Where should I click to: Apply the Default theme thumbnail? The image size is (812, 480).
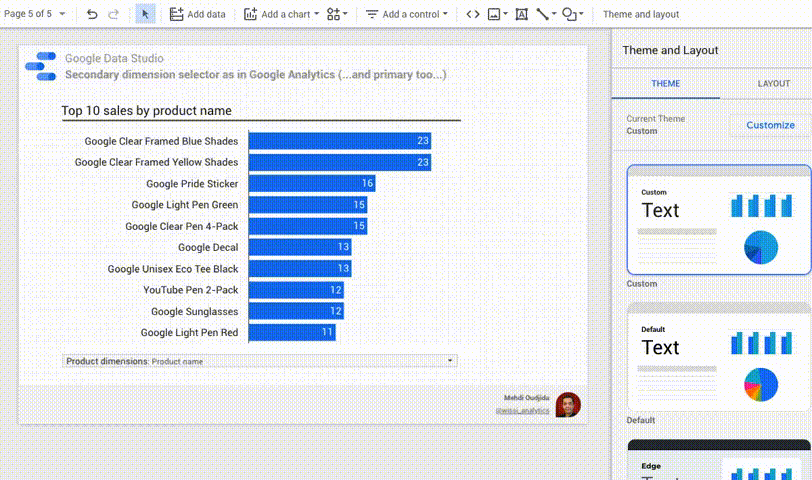click(719, 357)
